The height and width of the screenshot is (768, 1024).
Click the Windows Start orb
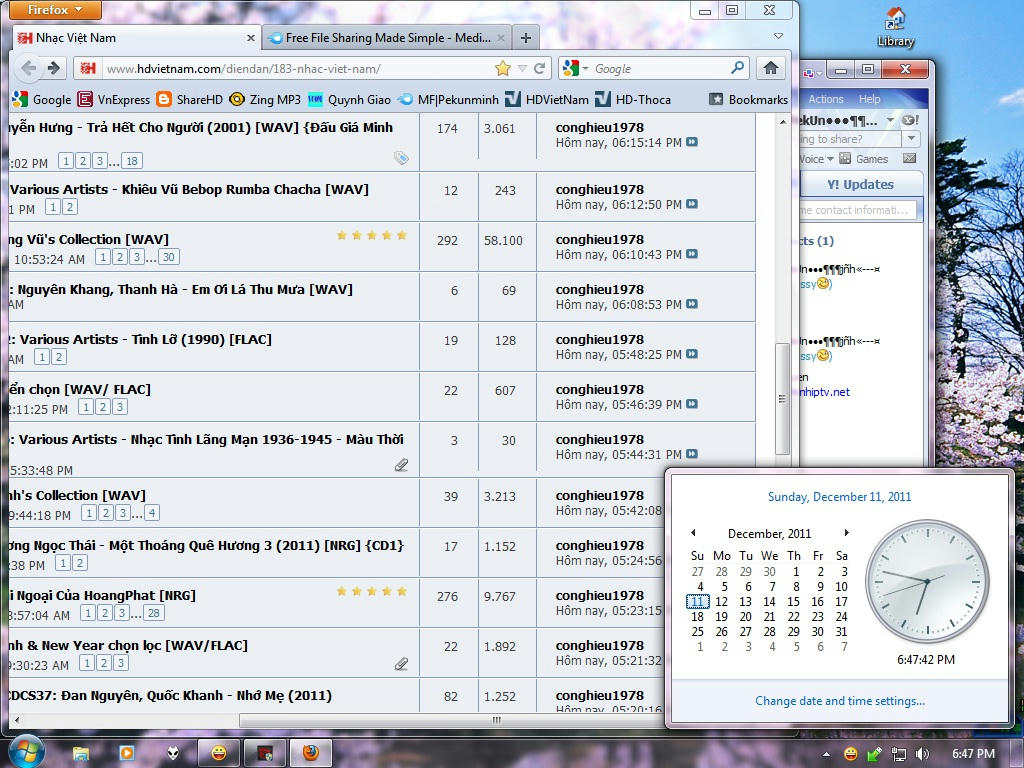pyautogui.click(x=25, y=752)
